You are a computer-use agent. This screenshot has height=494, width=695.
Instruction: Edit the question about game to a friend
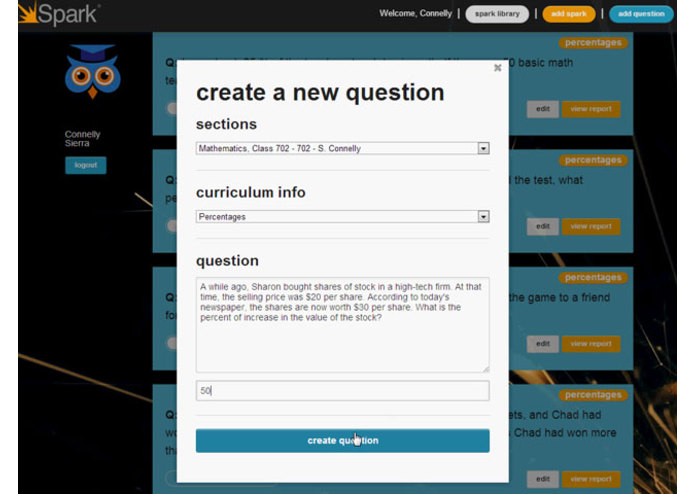pyautogui.click(x=543, y=344)
